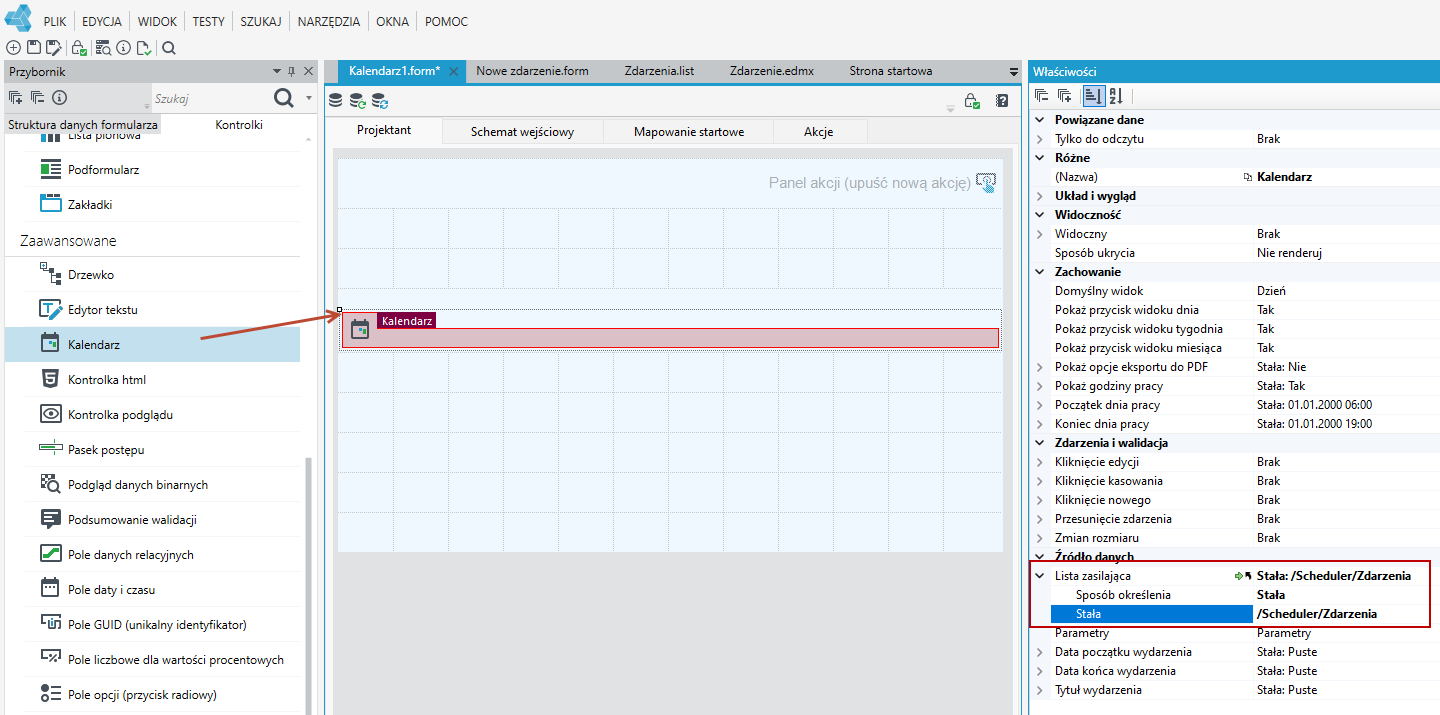The image size is (1440, 715).
Task: Click the save-with-pencil icon in main toolbar
Action: [x=54, y=47]
